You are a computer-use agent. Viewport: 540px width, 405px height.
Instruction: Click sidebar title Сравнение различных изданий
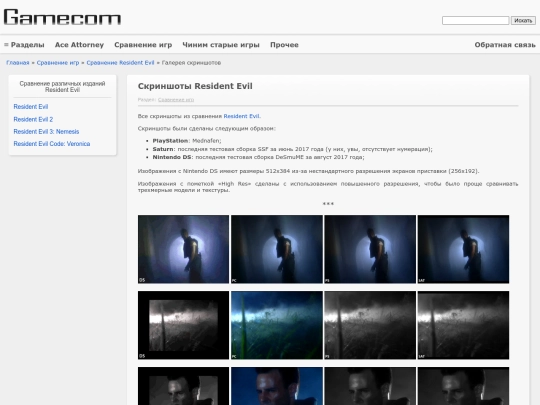[62, 86]
